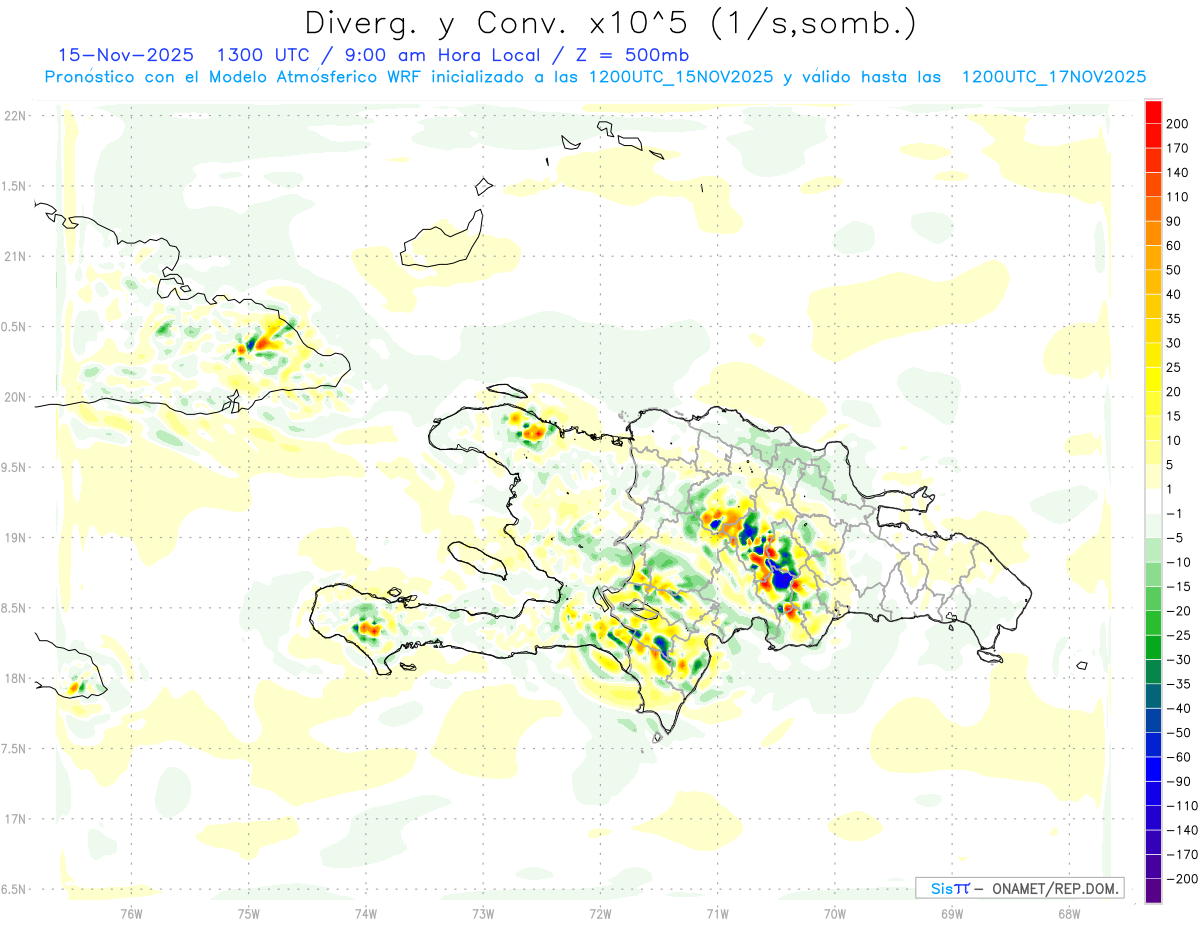This screenshot has height=927, width=1200.
Task: Click the '-140' color scale label
Action: pyautogui.click(x=1181, y=830)
